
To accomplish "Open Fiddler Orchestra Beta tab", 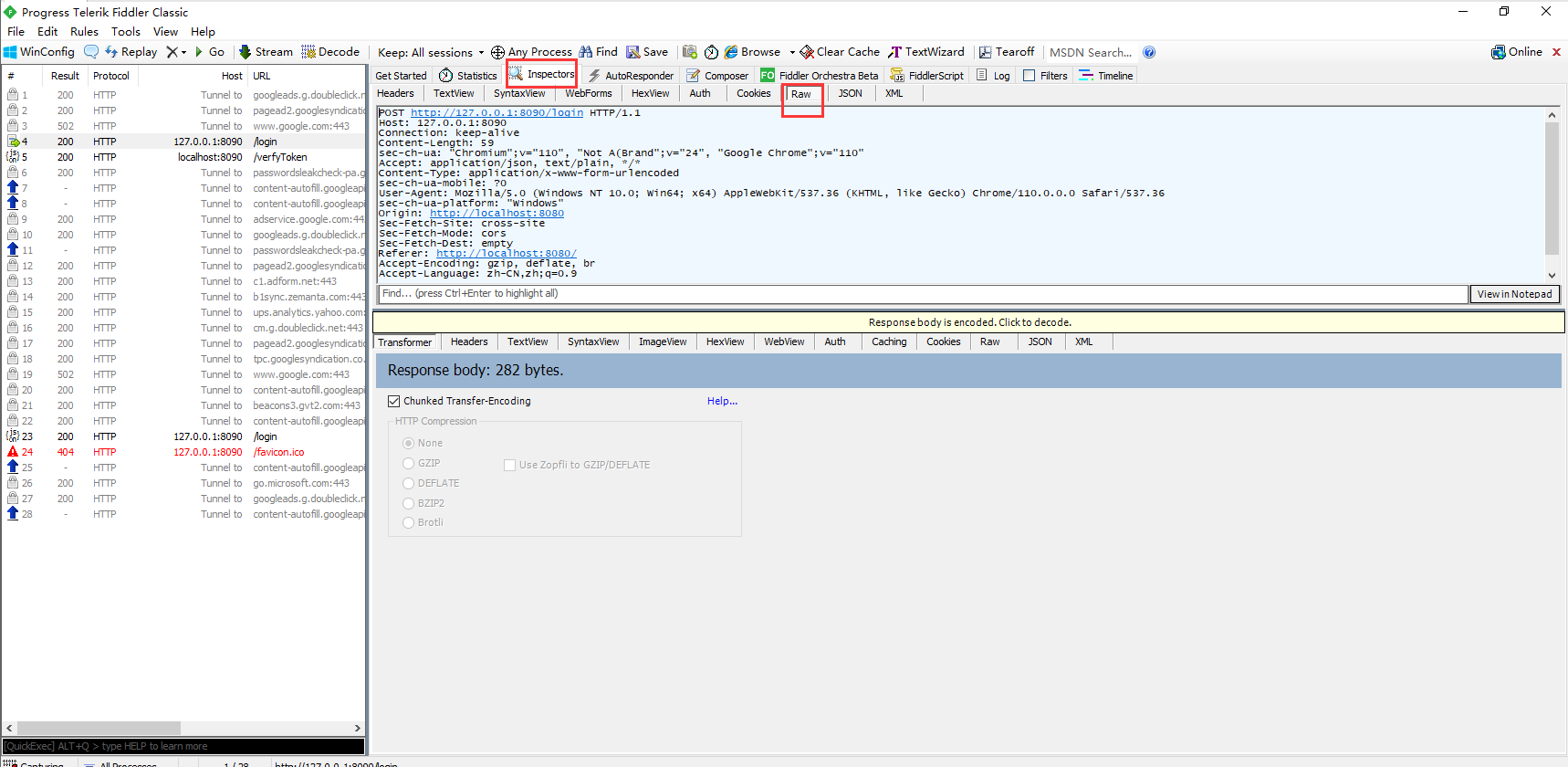I will [x=820, y=76].
